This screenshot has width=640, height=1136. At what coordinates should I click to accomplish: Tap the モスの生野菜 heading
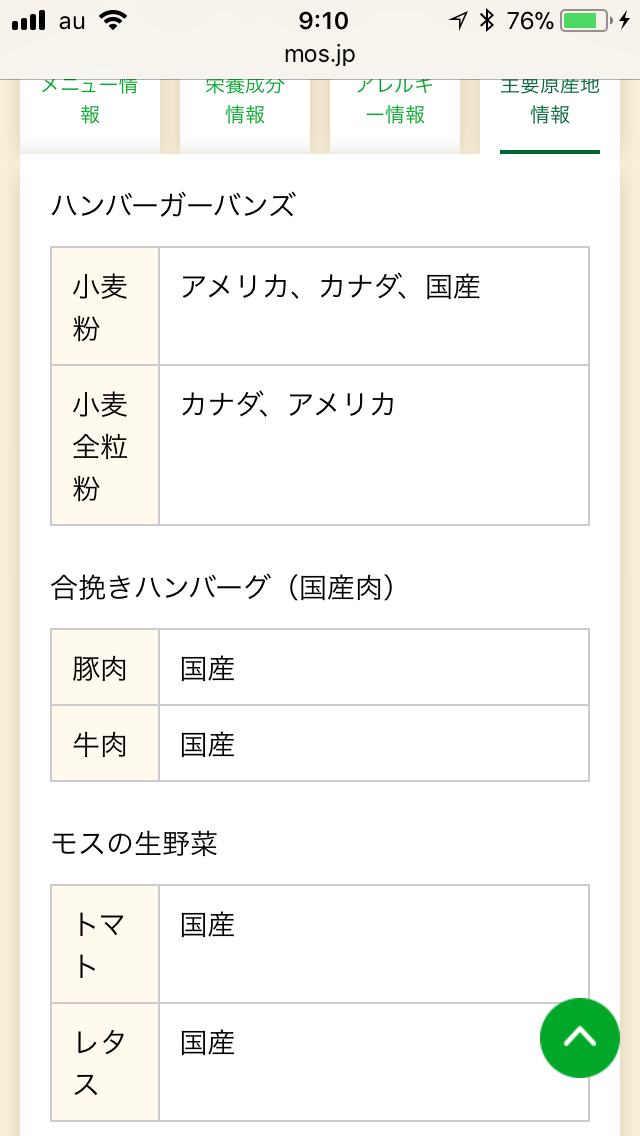click(134, 844)
